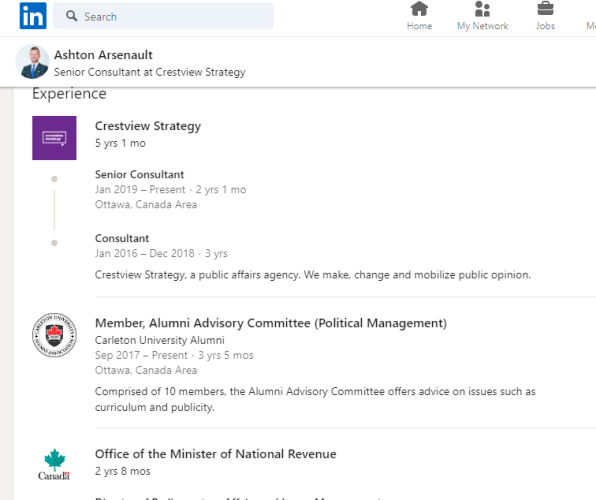Screen dimensions: 596x500
Task: Select the Senior Consultant position title
Action: click(139, 175)
